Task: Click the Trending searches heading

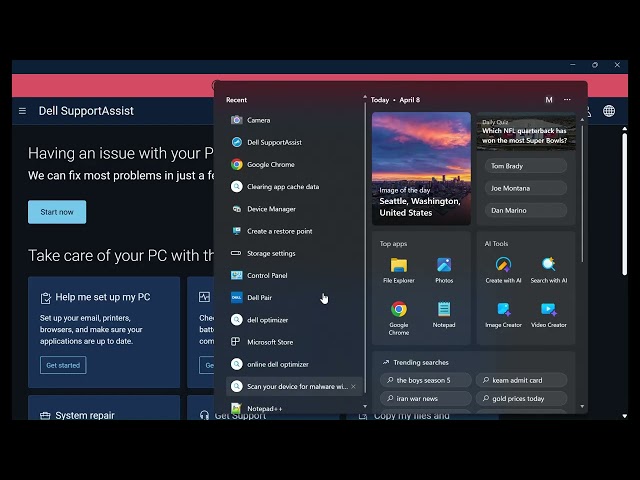Action: click(x=421, y=362)
